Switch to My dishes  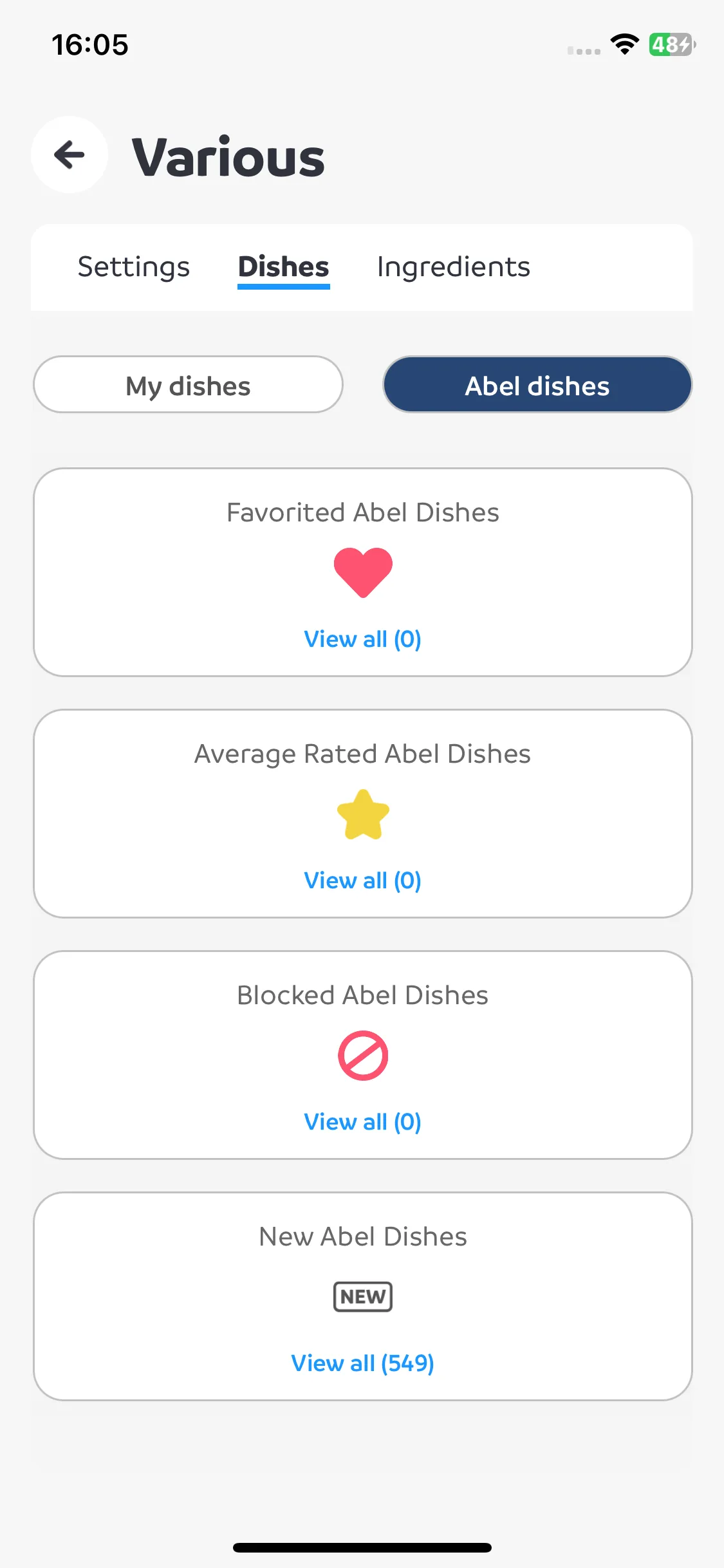188,384
